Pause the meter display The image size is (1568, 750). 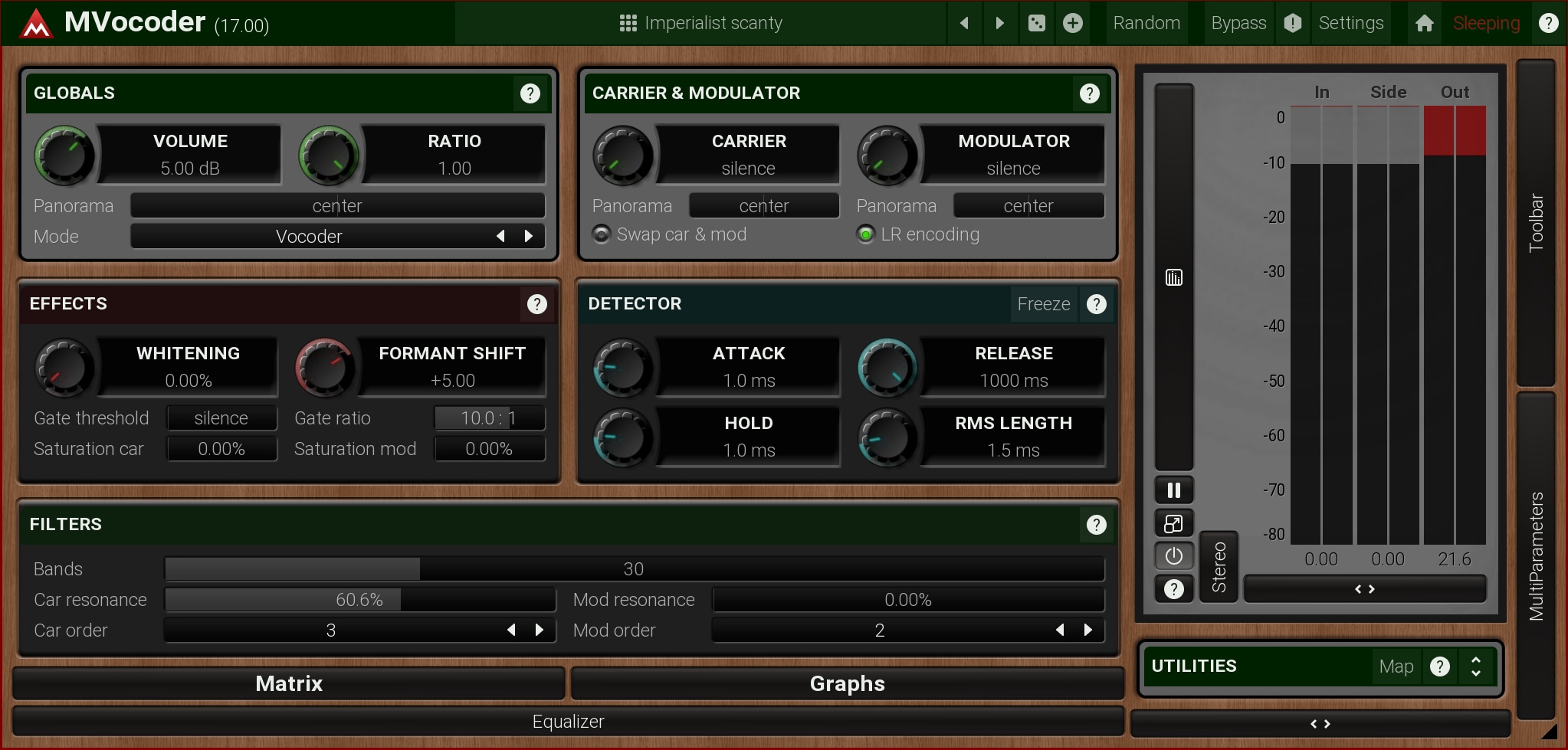tap(1173, 490)
